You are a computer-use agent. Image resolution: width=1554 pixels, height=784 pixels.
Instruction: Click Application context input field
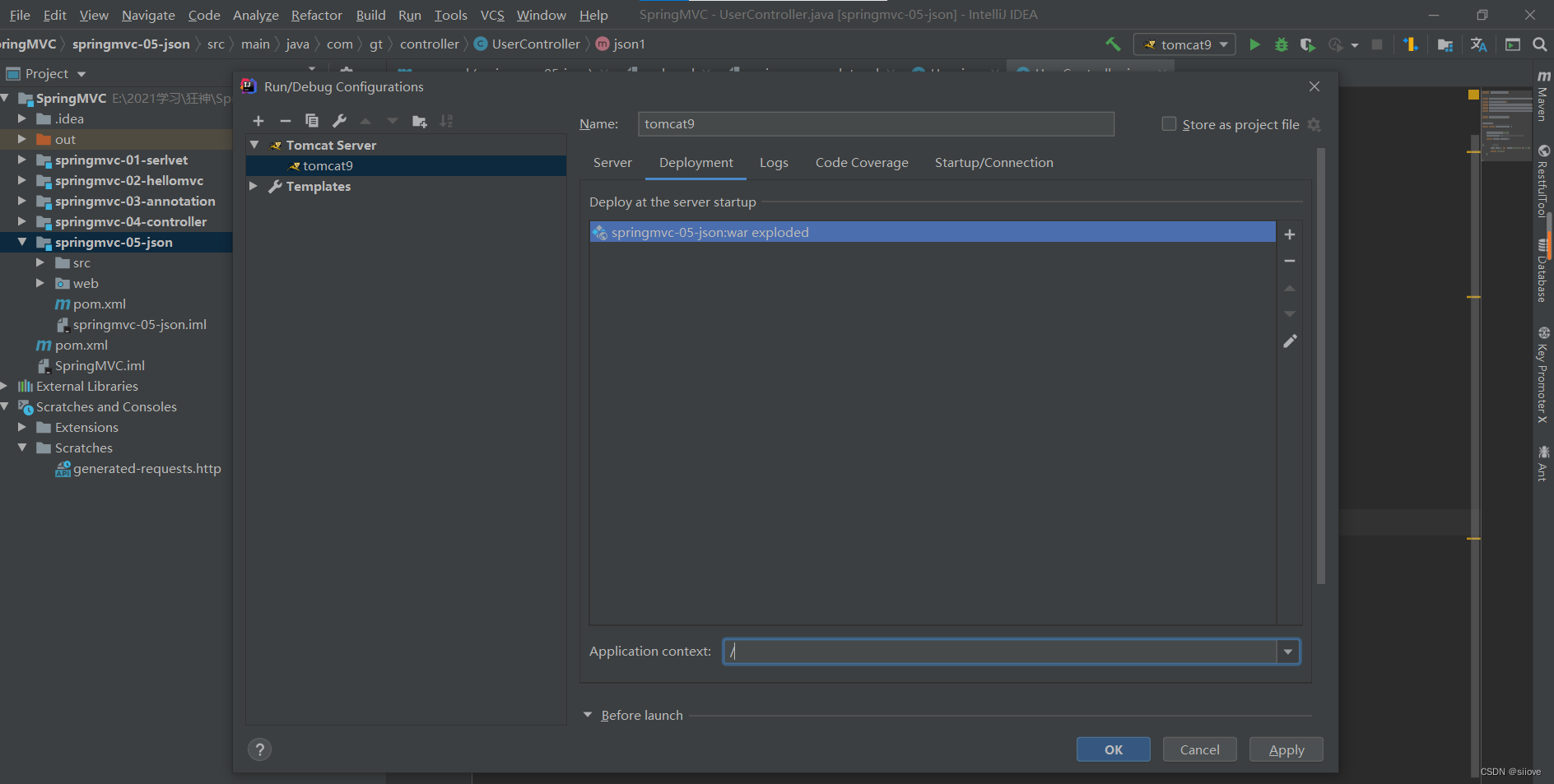point(1000,652)
